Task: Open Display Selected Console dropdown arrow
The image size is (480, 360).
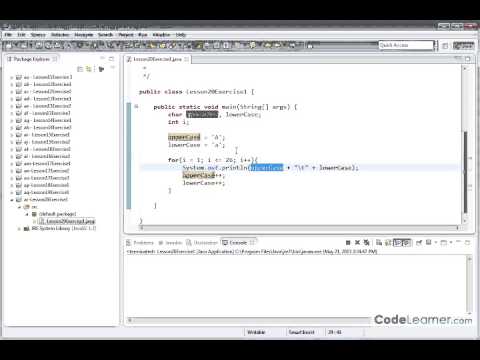Action: point(436,242)
